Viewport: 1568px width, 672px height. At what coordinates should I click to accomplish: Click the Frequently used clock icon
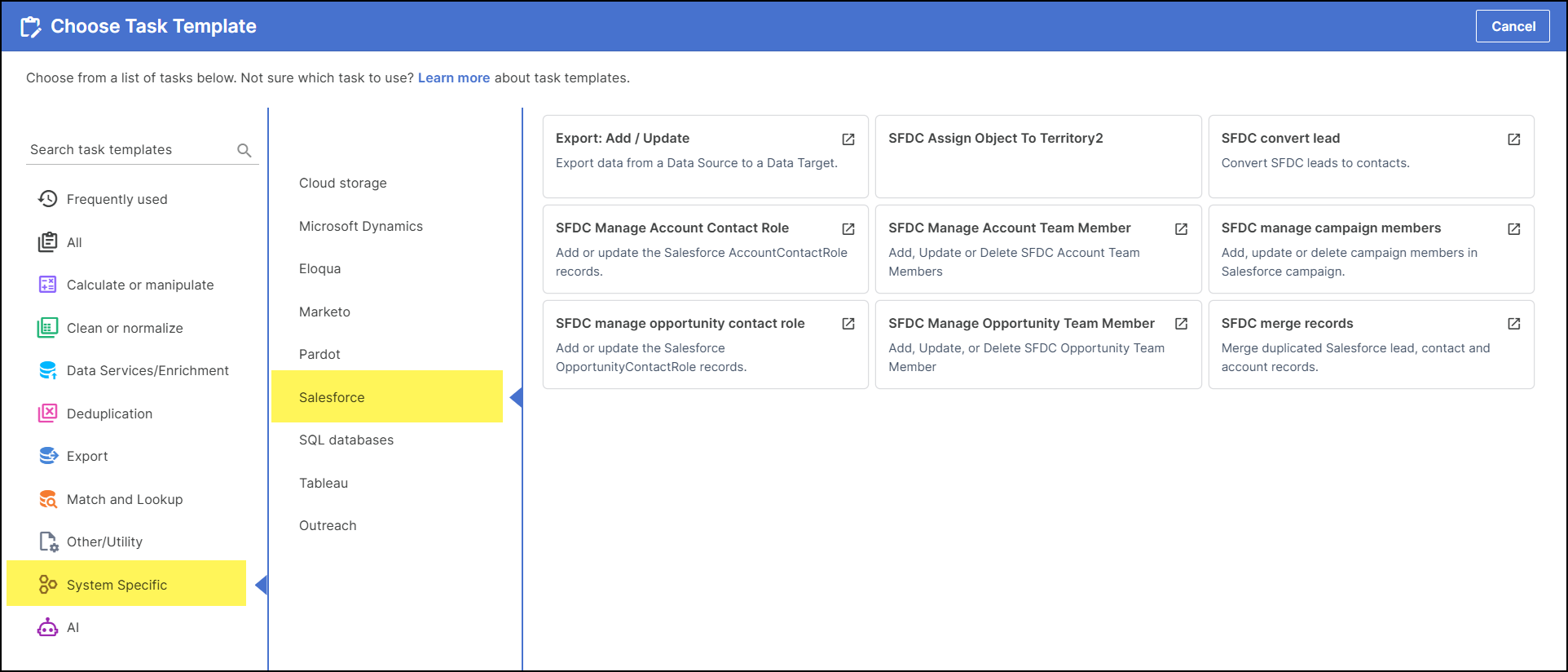click(x=48, y=199)
